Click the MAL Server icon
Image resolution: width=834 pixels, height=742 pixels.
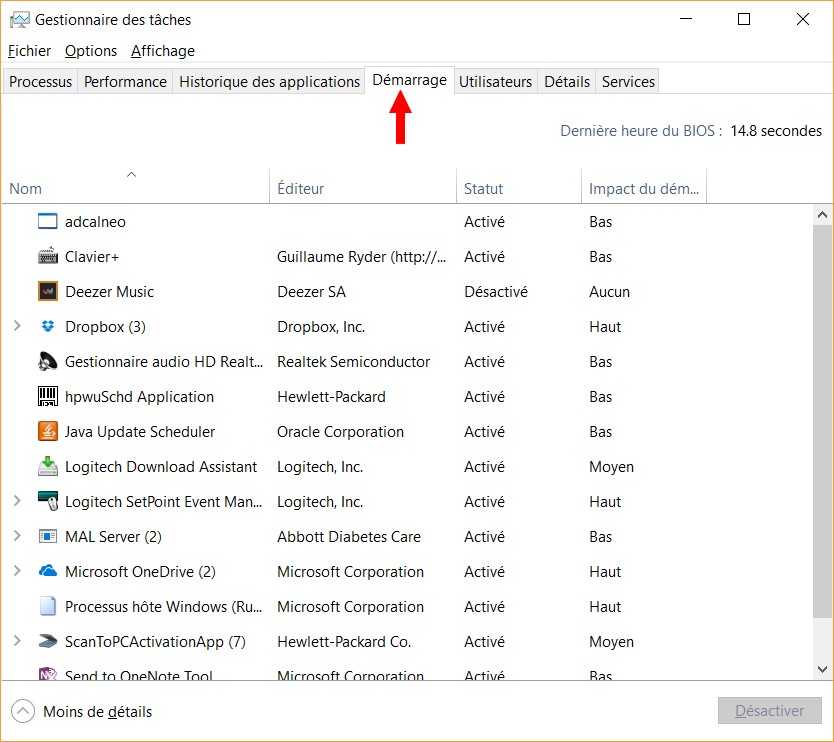(47, 536)
